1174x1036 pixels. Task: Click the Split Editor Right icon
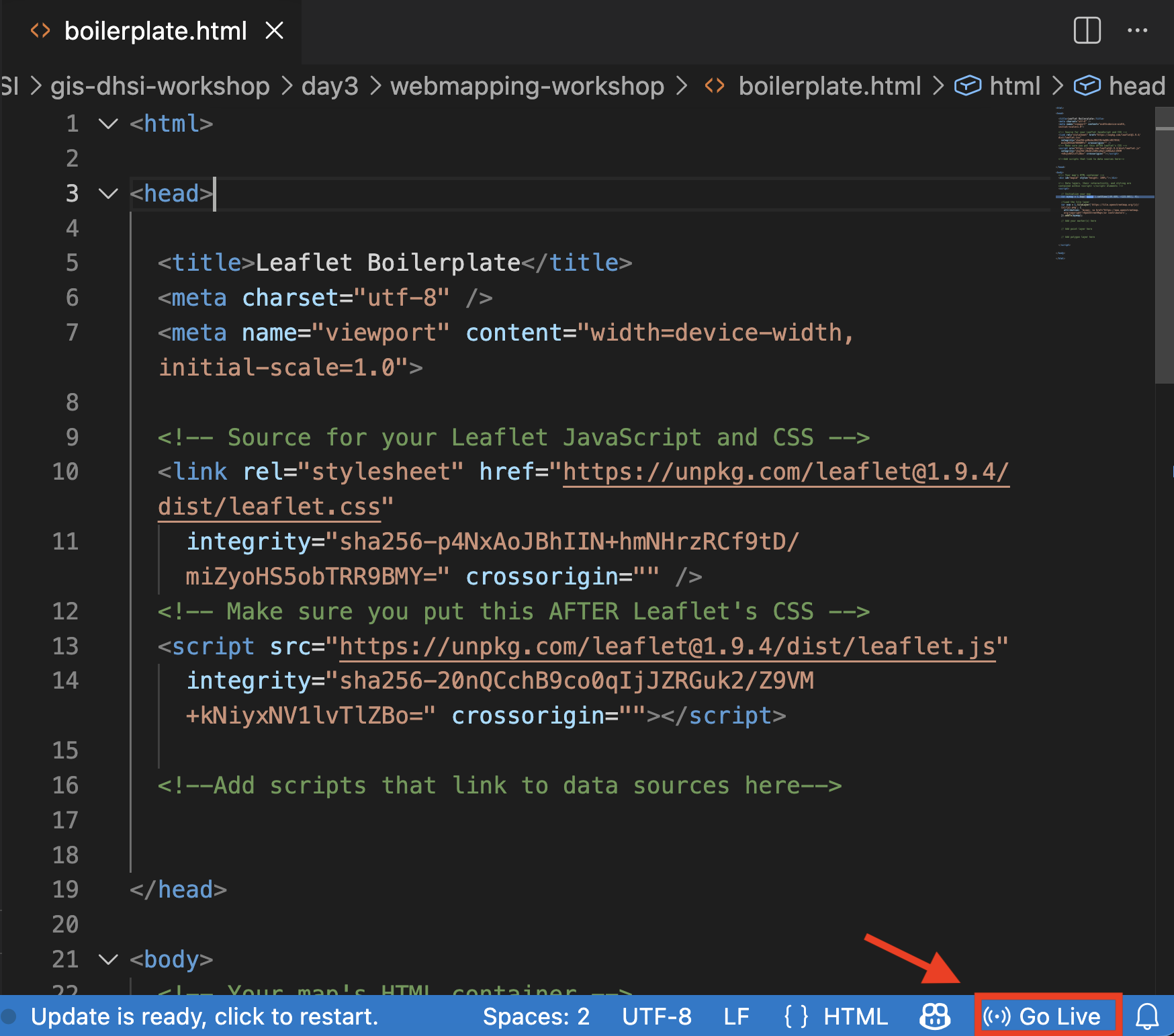pos(1087,31)
